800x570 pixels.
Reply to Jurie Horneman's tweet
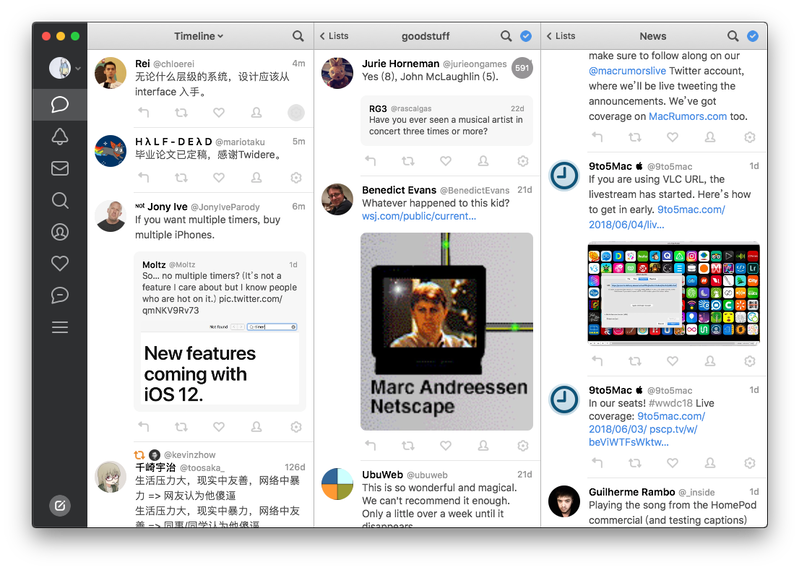[x=370, y=161]
